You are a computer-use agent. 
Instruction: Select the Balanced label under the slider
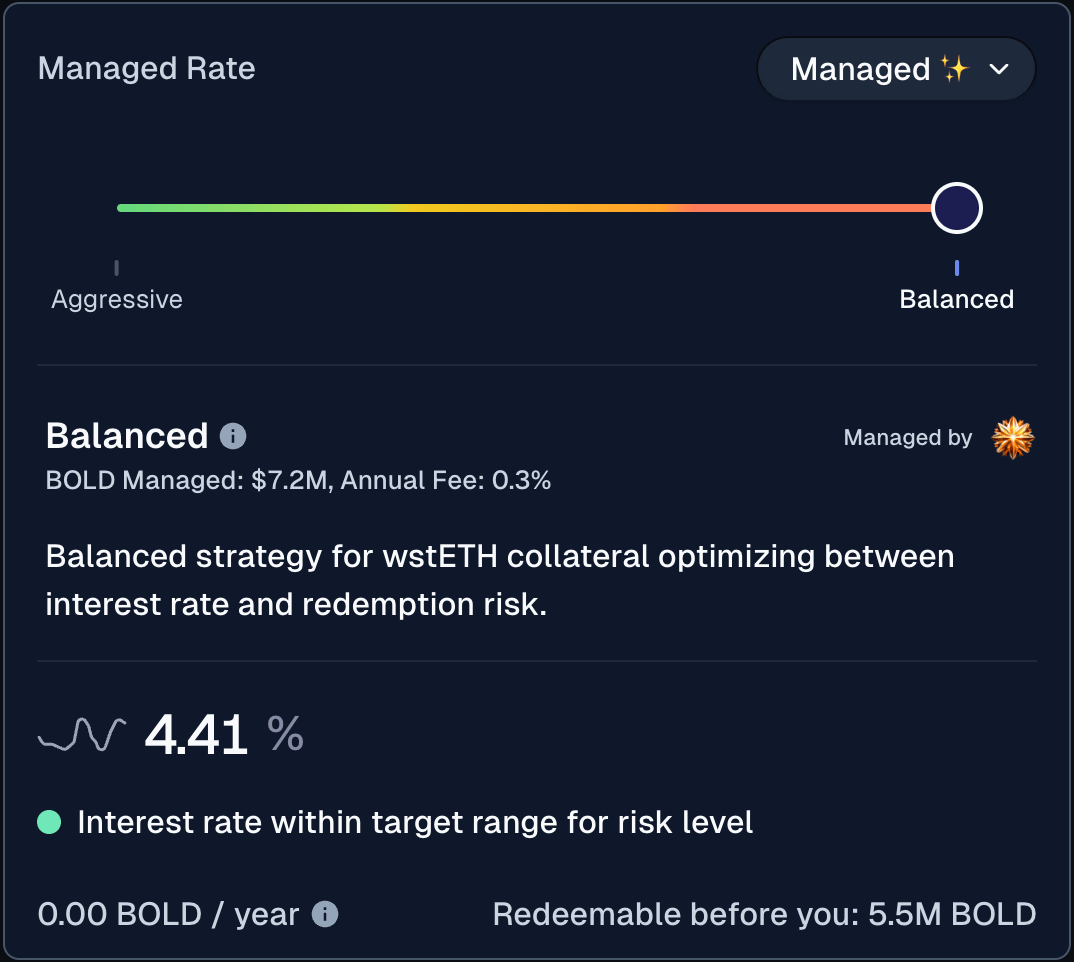coord(956,299)
